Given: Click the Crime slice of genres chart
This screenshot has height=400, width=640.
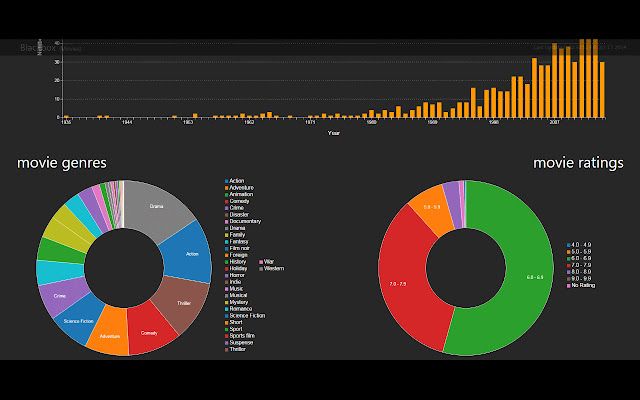Looking at the screenshot, I should 61,295.
